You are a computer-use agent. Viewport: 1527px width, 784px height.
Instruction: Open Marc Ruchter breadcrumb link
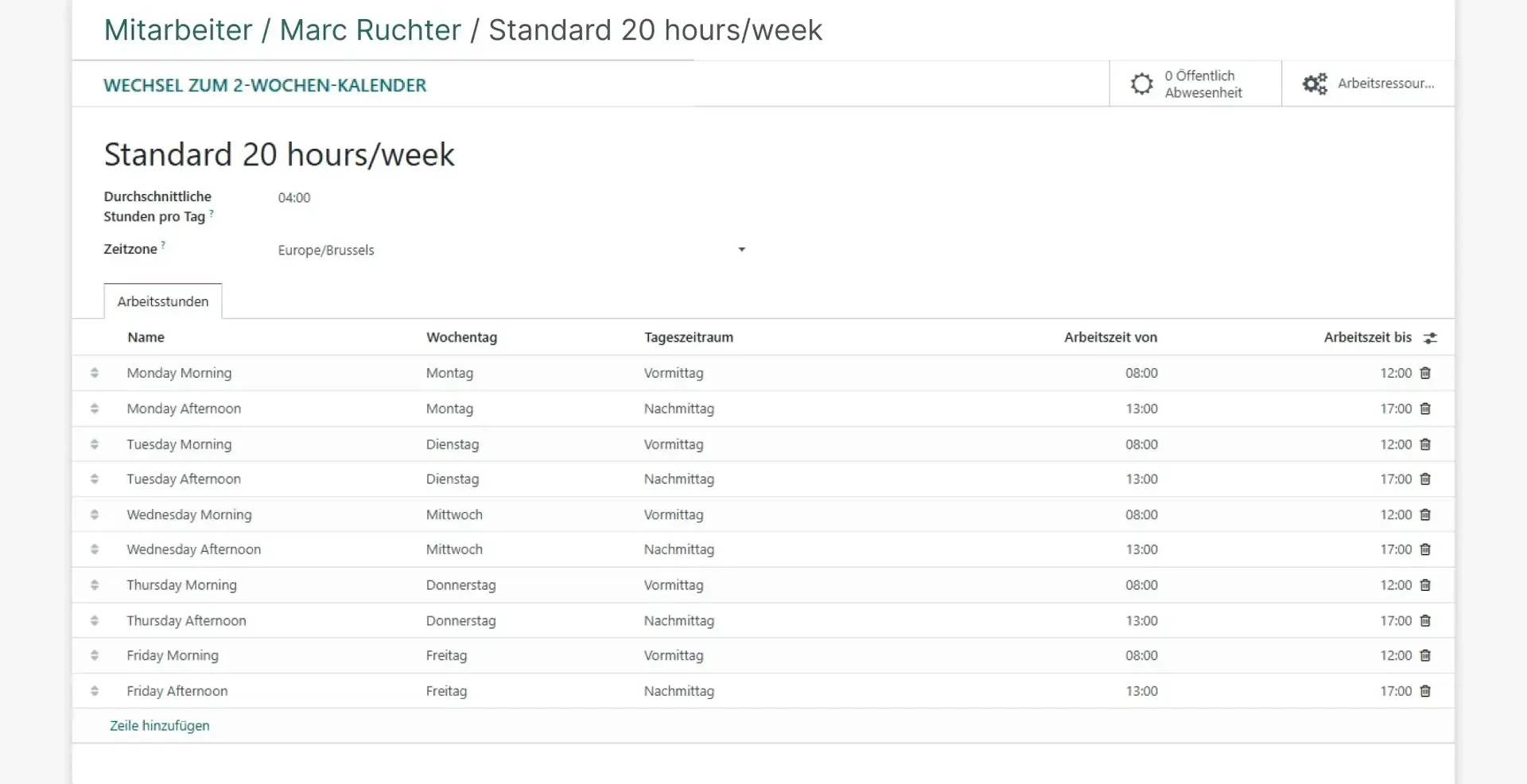coord(371,30)
